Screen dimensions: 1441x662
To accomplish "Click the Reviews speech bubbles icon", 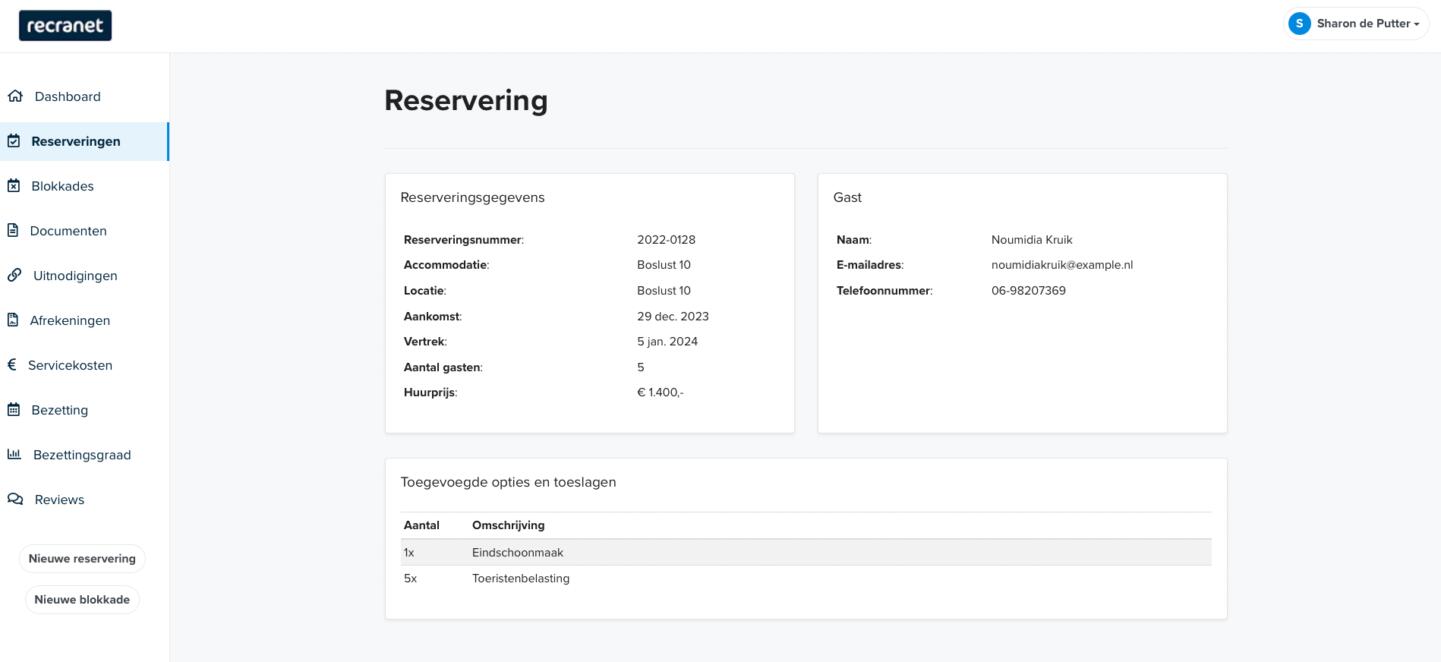I will click(x=14, y=500).
